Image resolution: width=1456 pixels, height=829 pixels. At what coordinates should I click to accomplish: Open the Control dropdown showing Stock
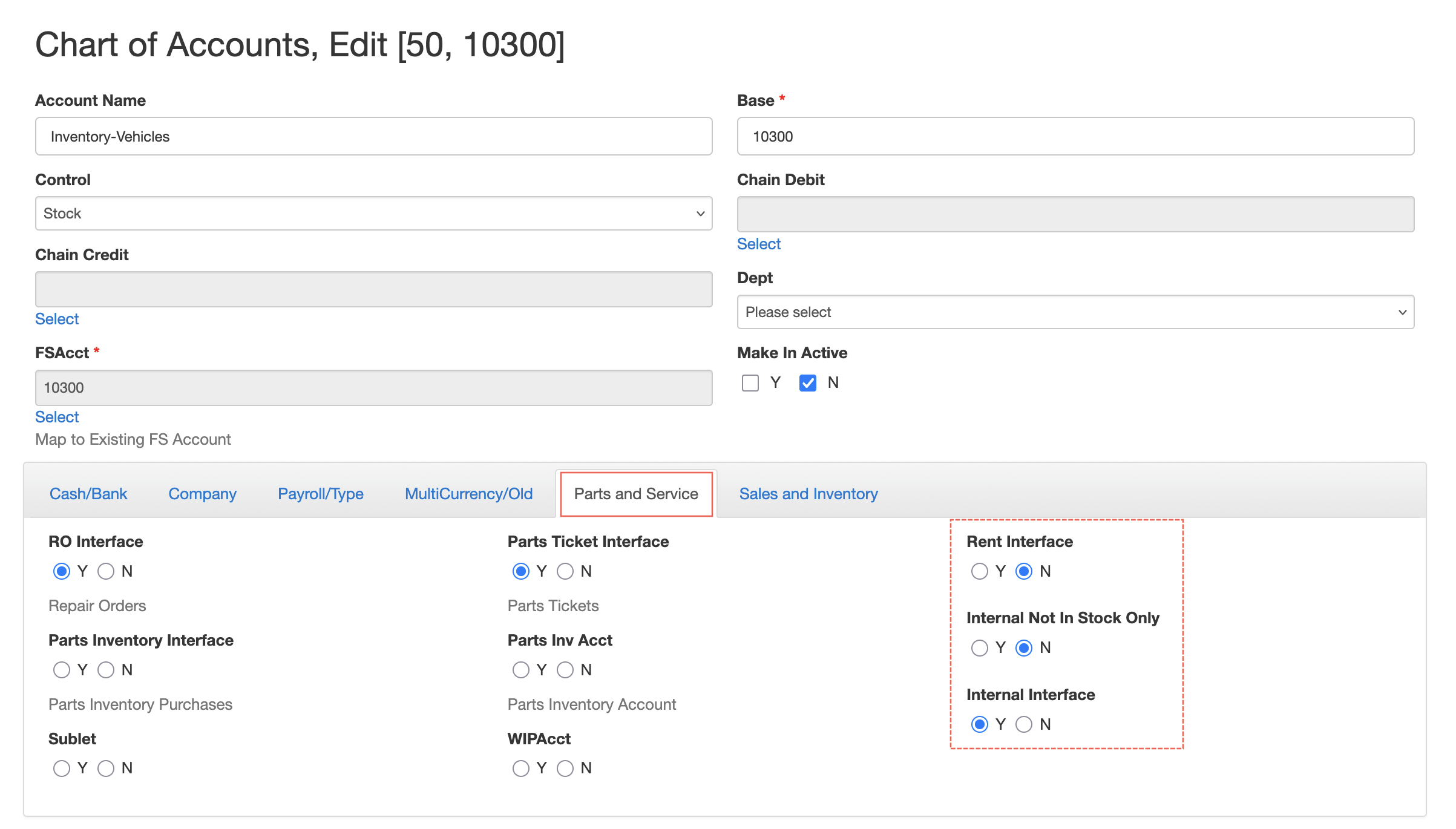coord(373,213)
